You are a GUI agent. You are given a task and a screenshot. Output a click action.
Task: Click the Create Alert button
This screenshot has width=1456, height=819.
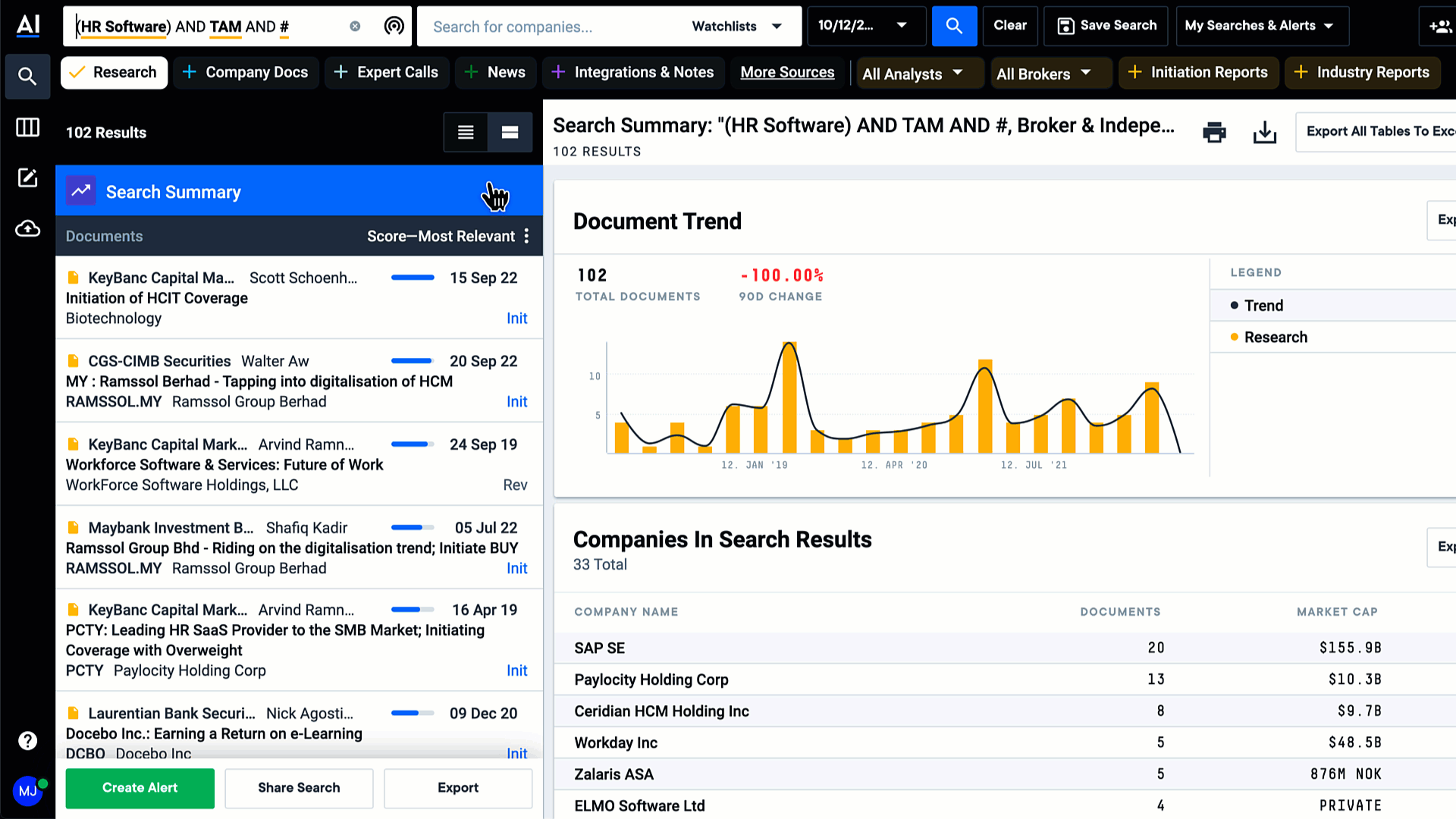click(x=140, y=788)
